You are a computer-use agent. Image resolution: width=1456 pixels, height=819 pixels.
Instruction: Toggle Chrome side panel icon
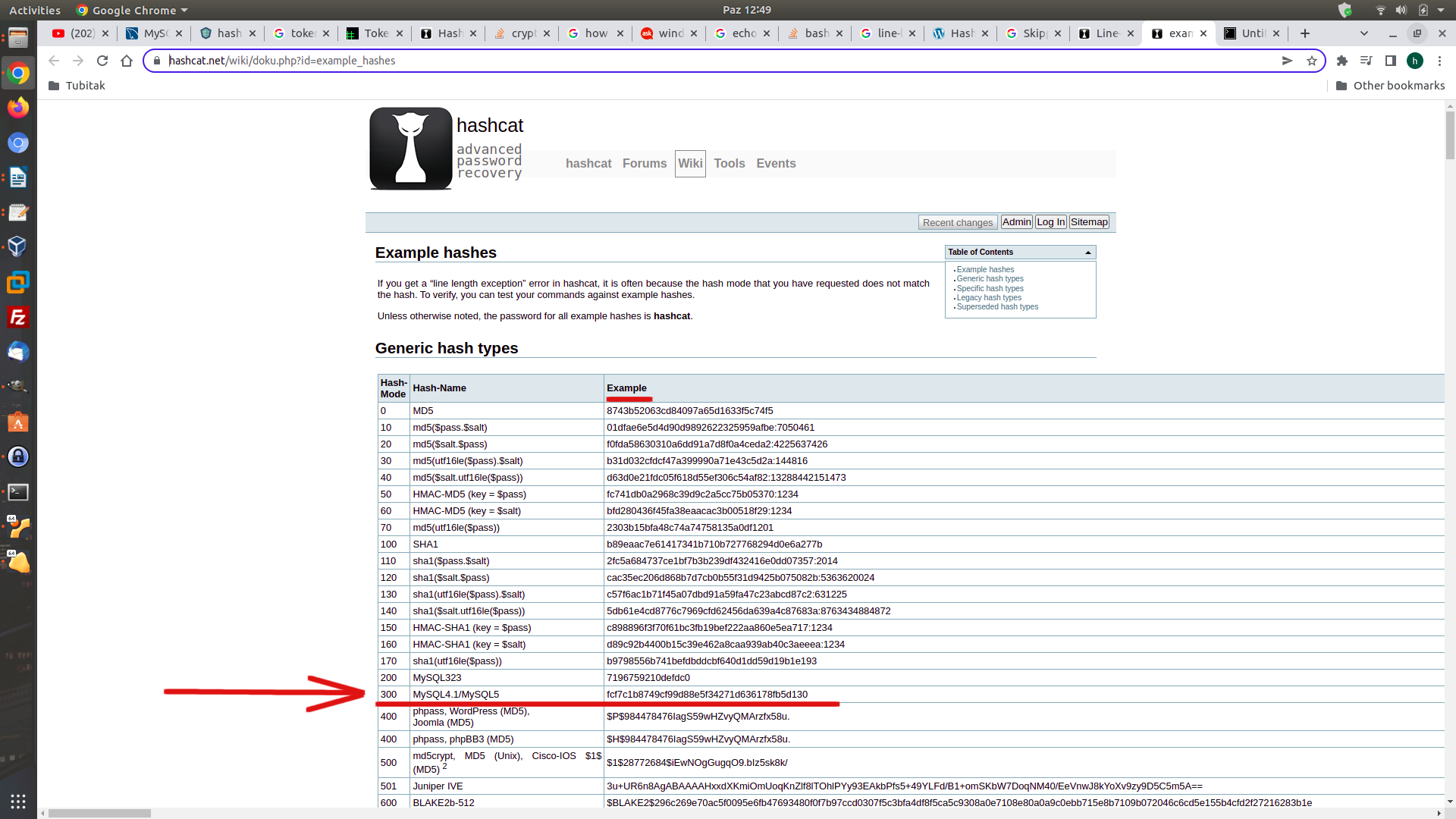(1390, 61)
